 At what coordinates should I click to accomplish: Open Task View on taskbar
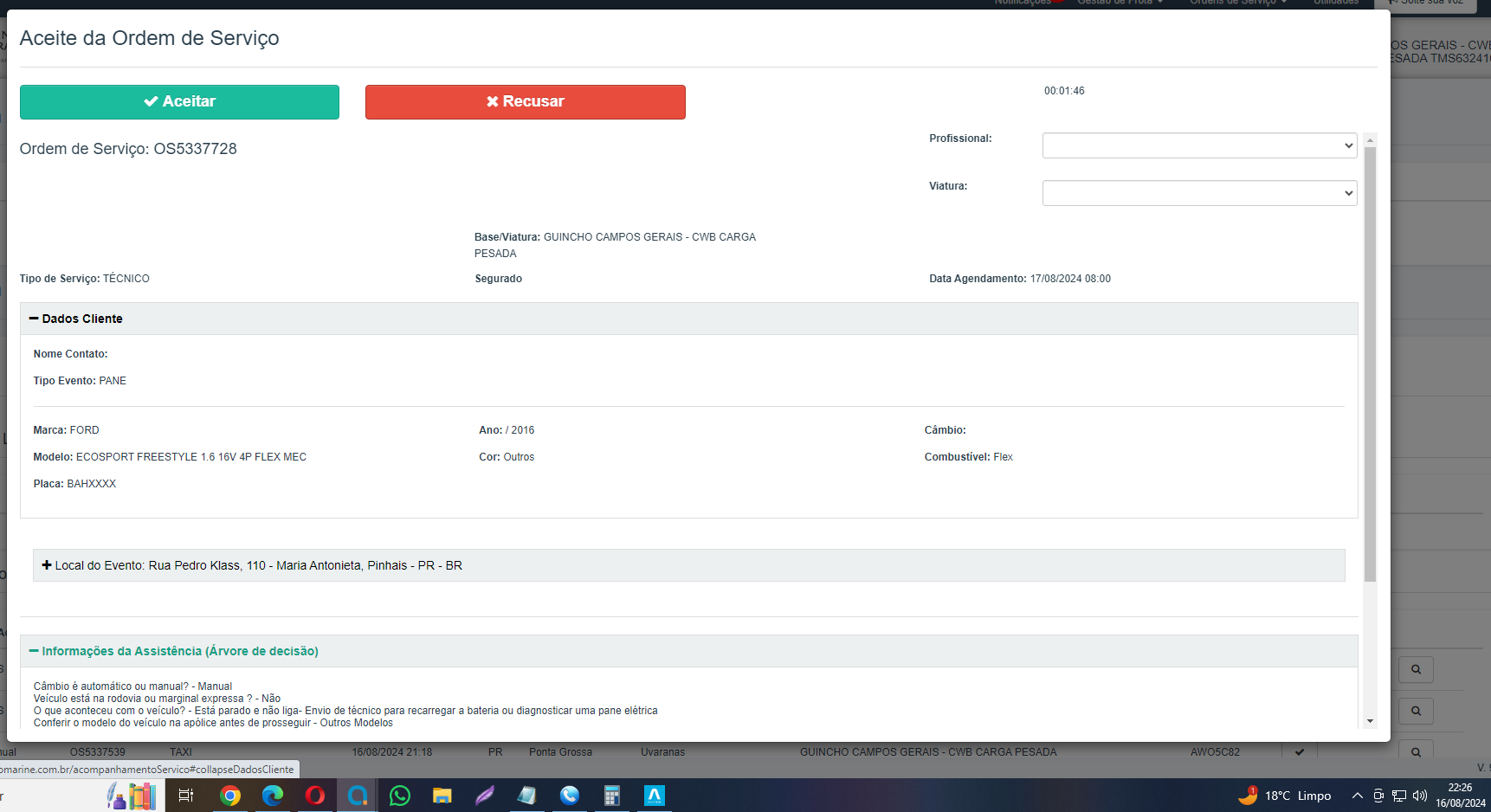tap(186, 796)
